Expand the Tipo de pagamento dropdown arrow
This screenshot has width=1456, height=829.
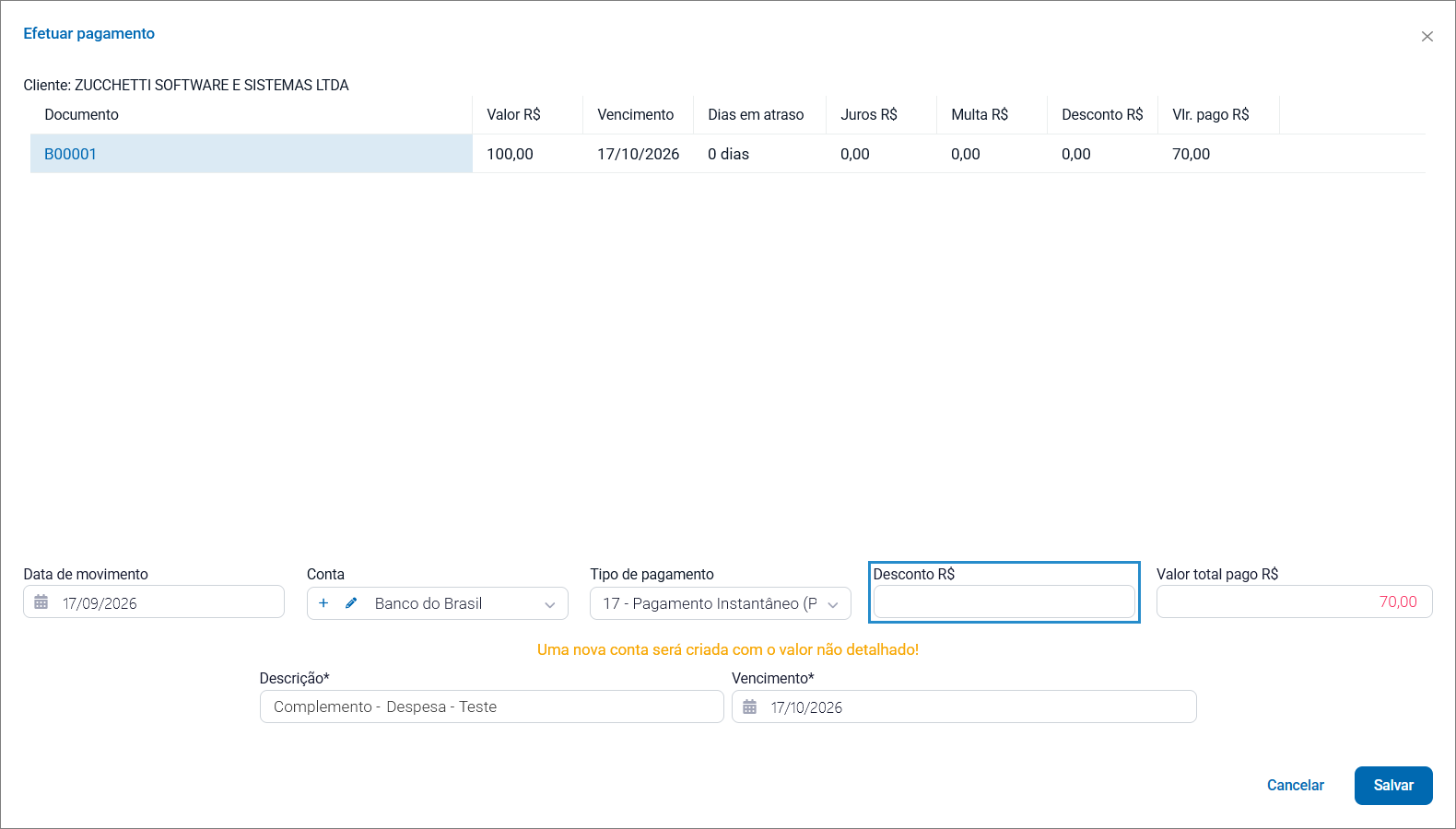[833, 604]
